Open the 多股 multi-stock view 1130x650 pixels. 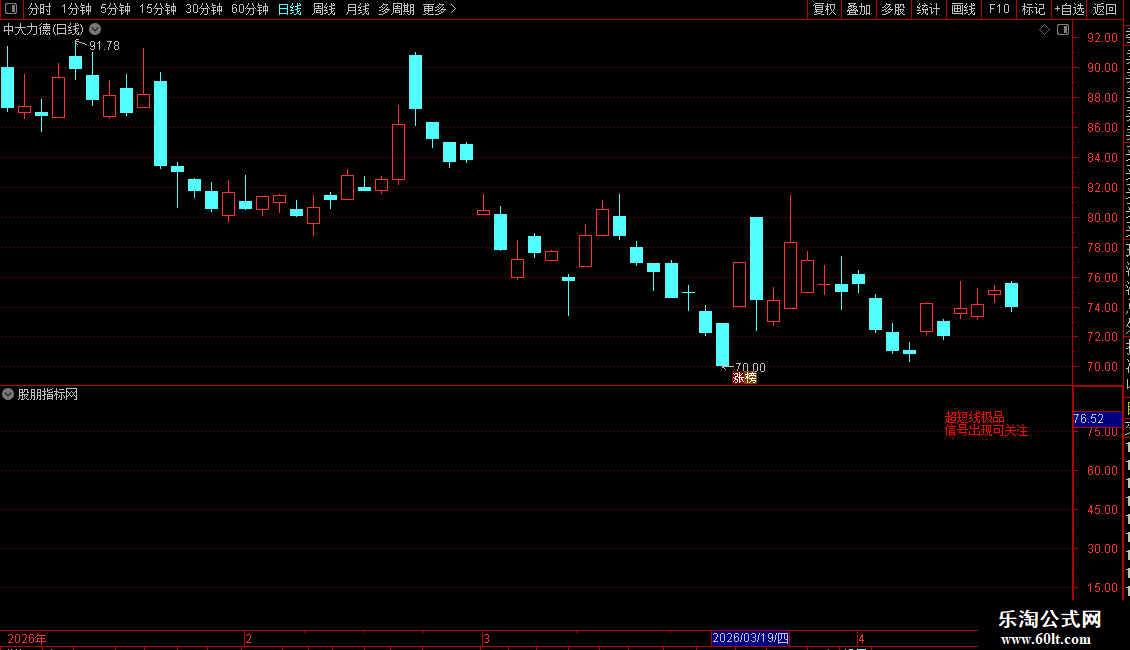(894, 9)
